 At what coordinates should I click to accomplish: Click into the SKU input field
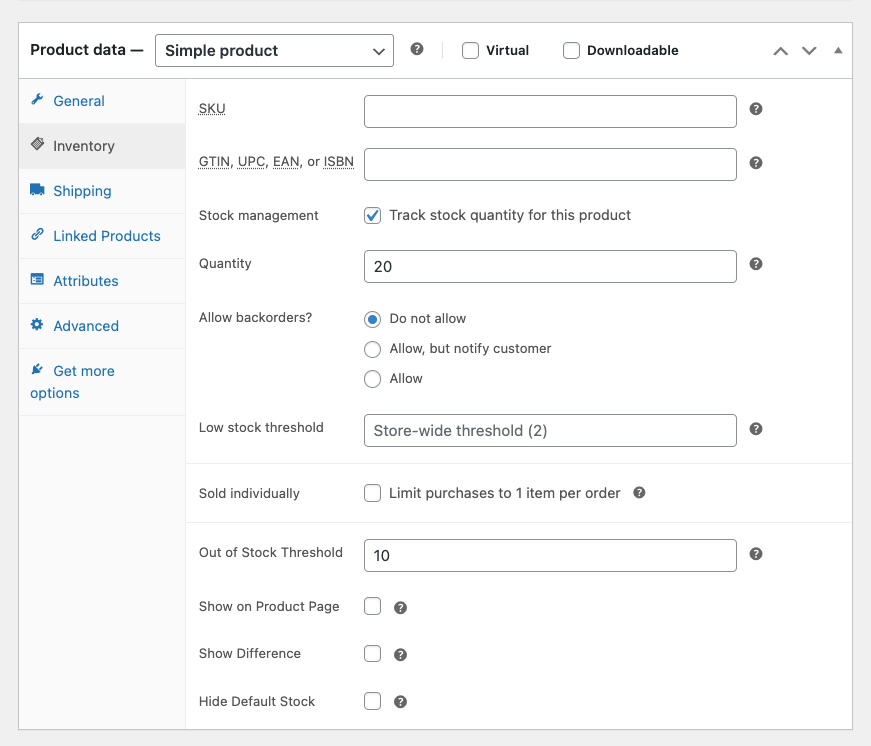550,112
